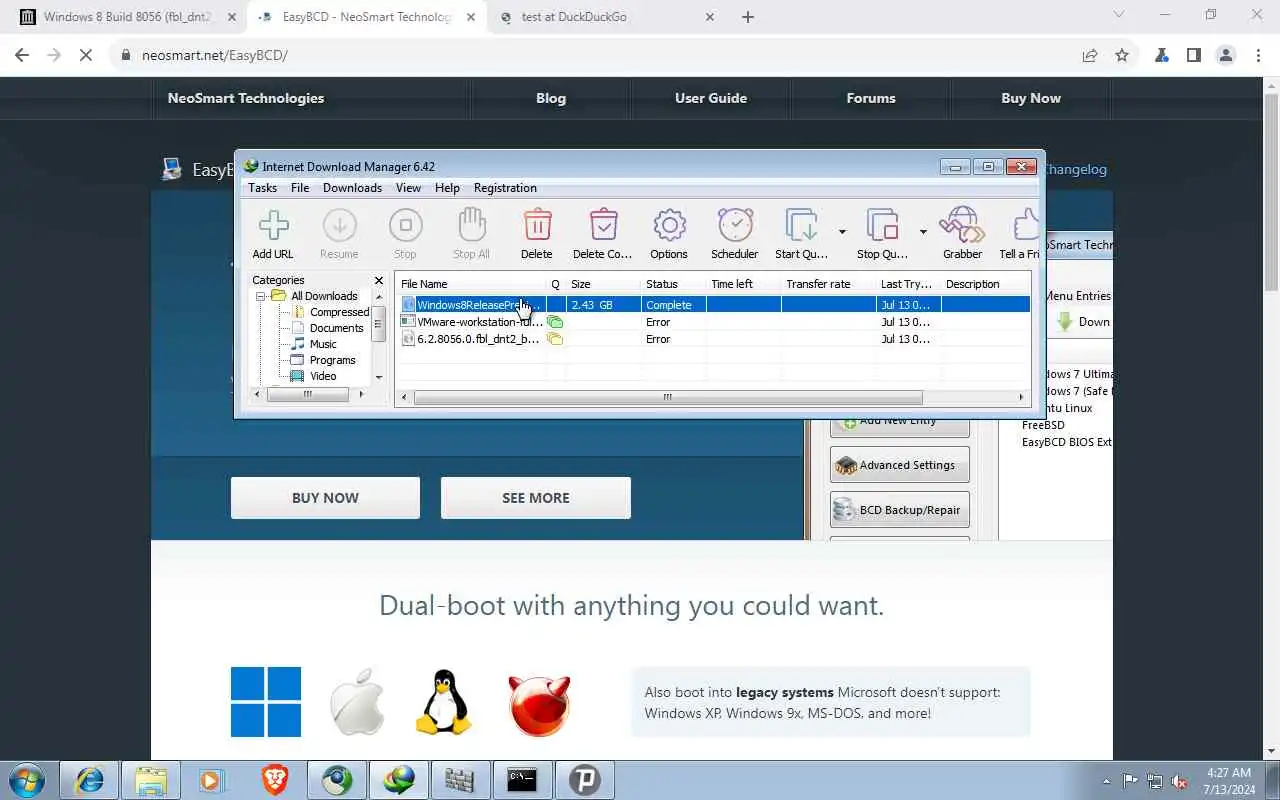The width and height of the screenshot is (1280, 800).
Task: Select the Video category
Action: [x=323, y=376]
